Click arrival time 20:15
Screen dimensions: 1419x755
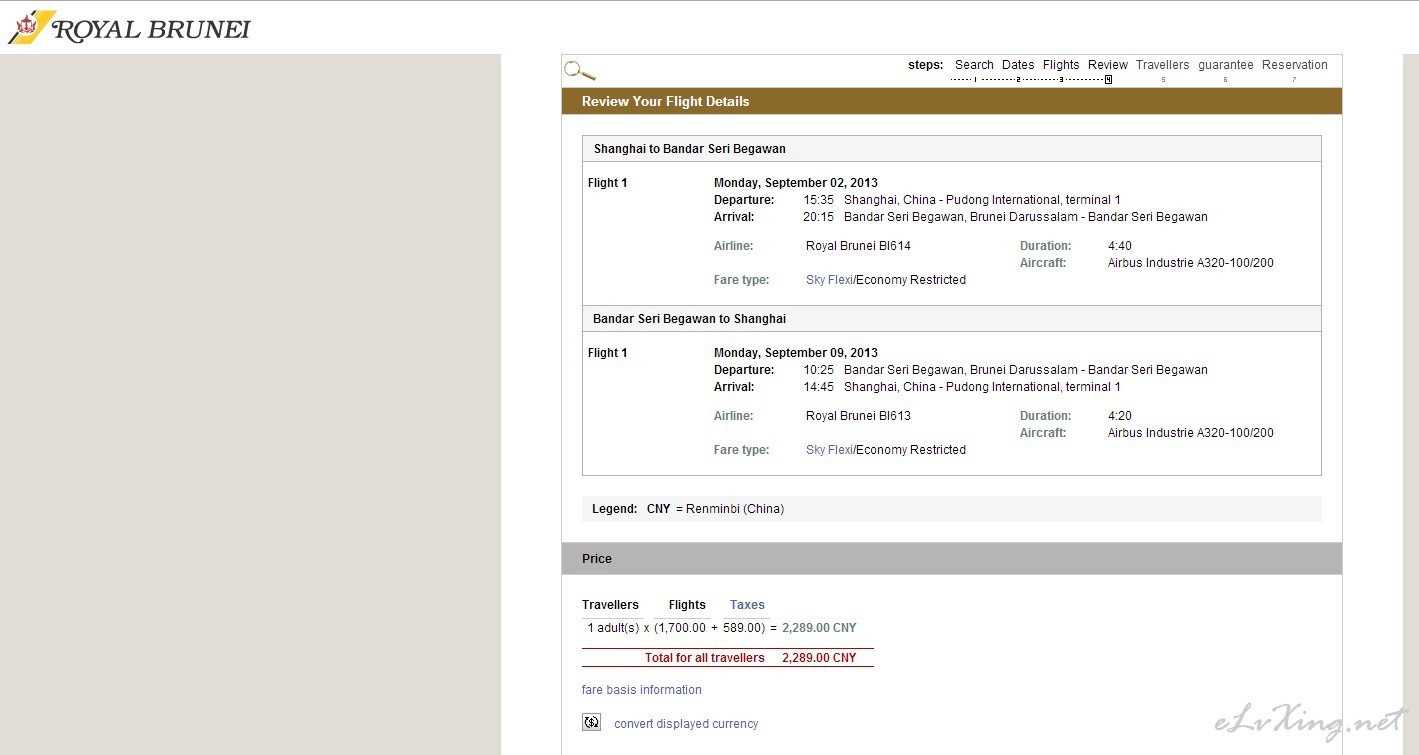coord(818,217)
